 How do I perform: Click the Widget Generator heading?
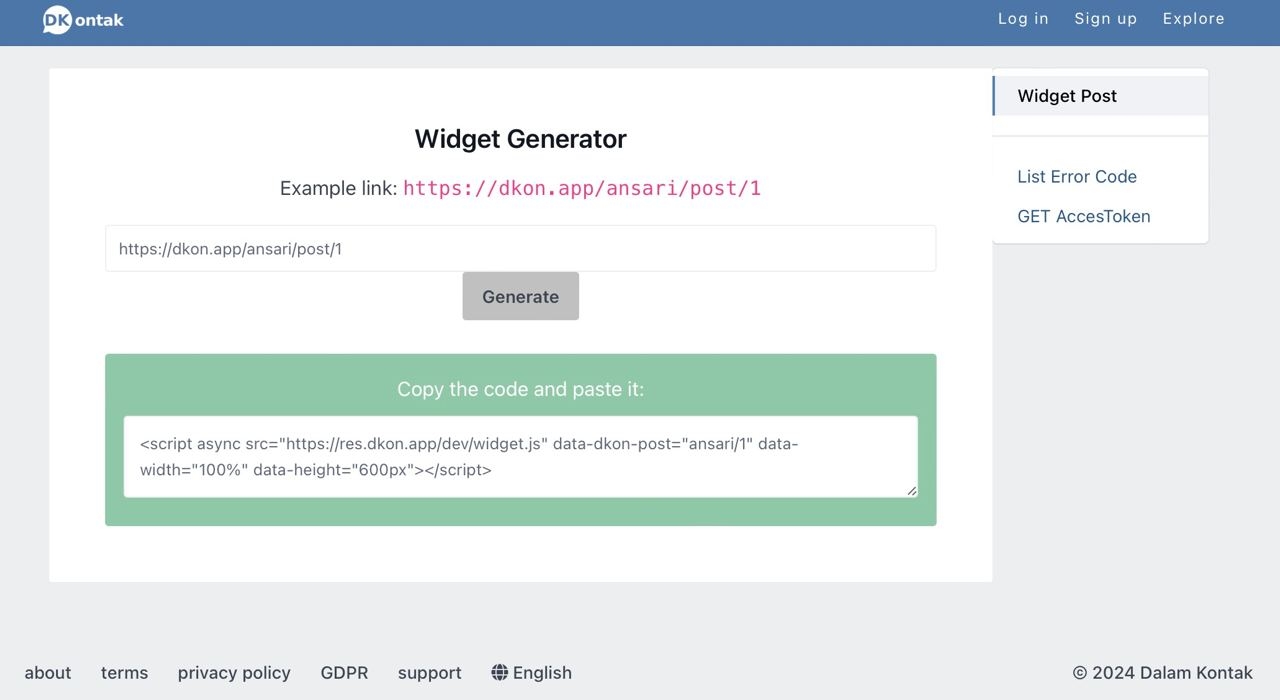coord(520,139)
